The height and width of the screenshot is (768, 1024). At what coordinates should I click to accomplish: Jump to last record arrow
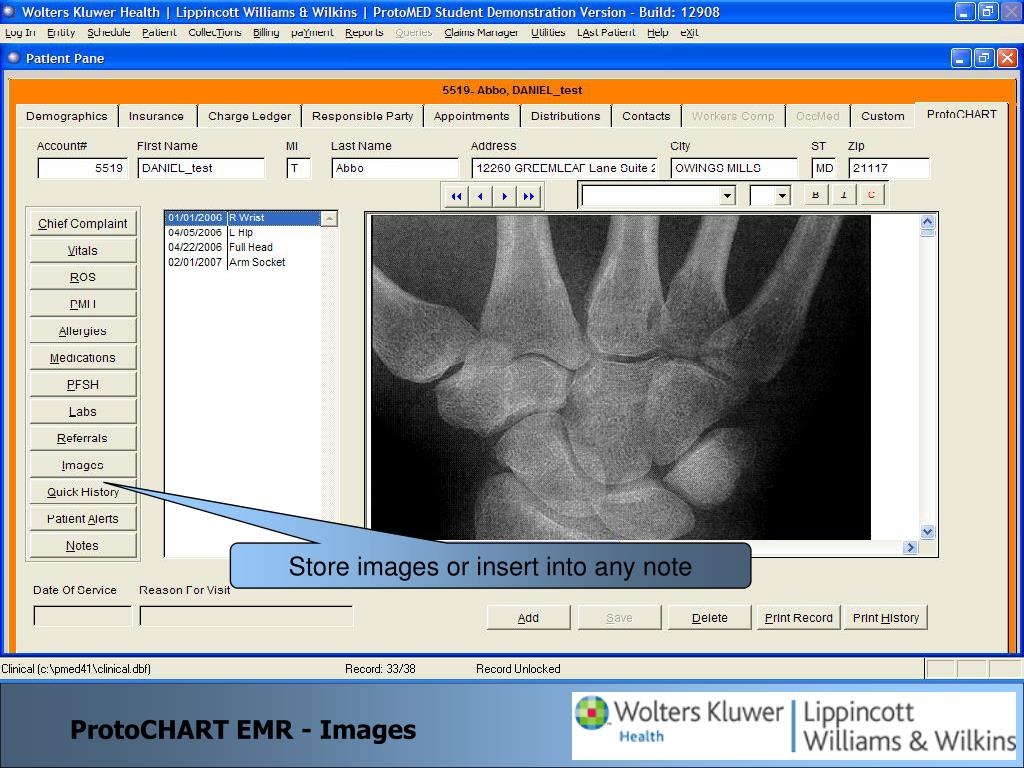528,196
